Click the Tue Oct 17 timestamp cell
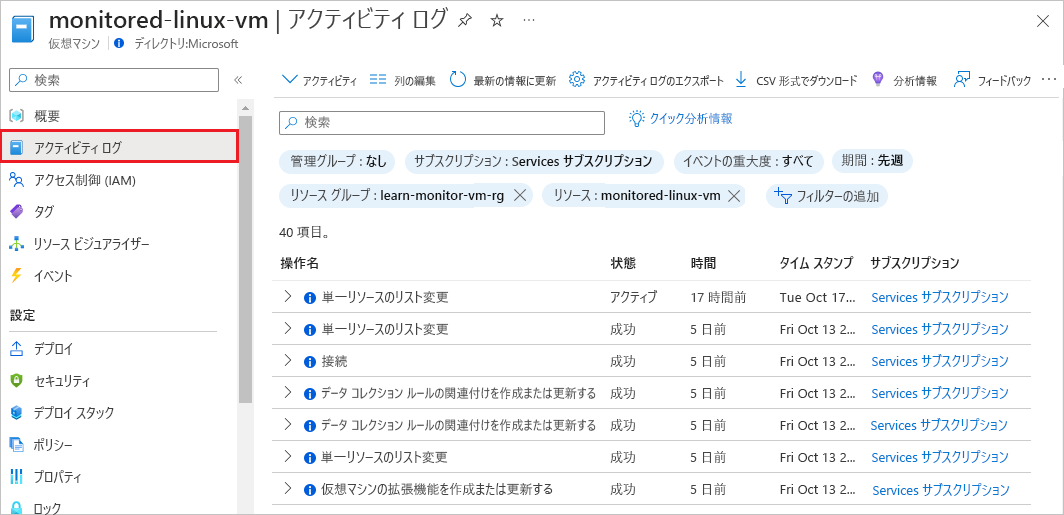Screen dimensions: 1064x515 818,297
